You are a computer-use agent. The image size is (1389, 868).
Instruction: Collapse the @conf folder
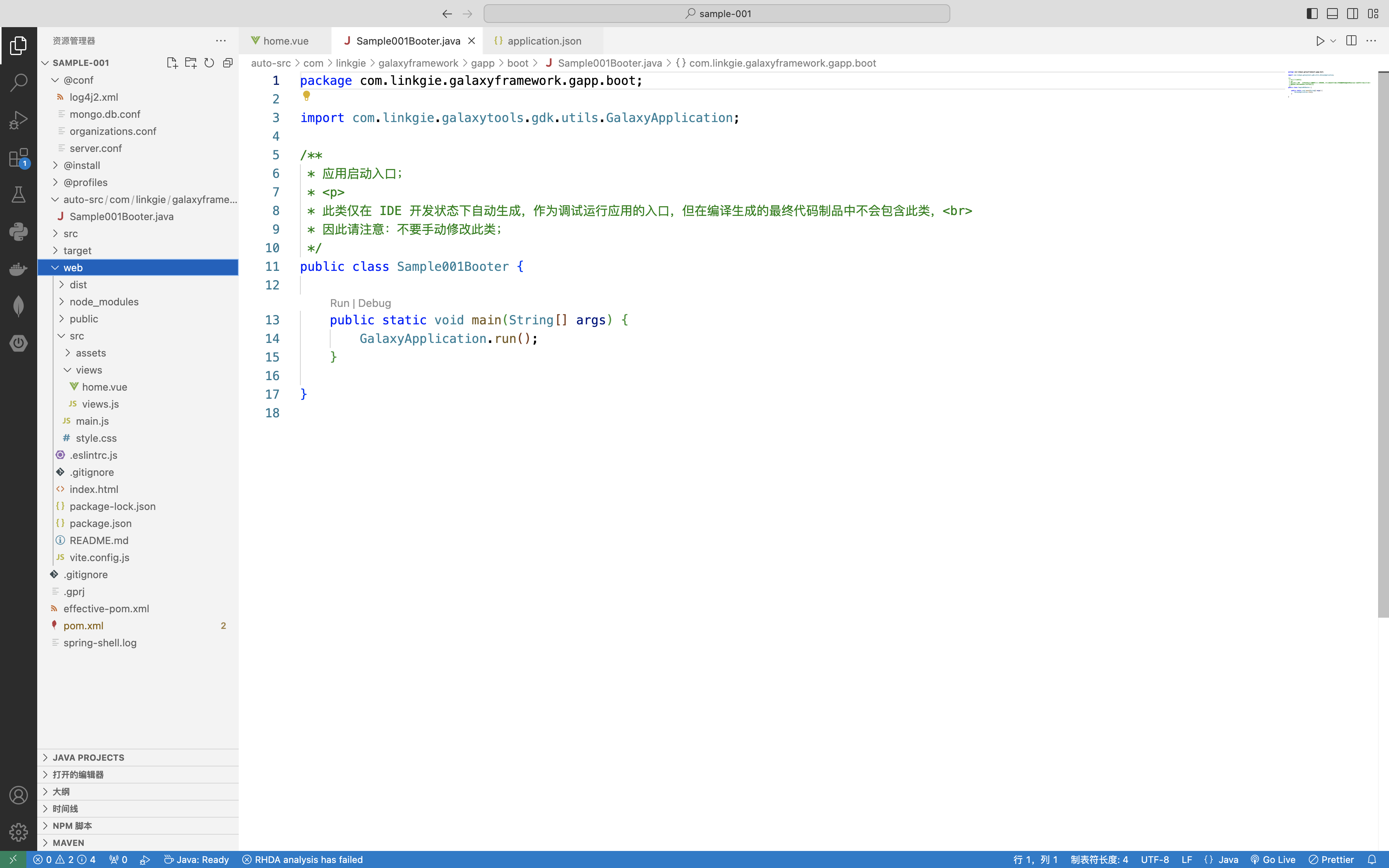[138, 80]
